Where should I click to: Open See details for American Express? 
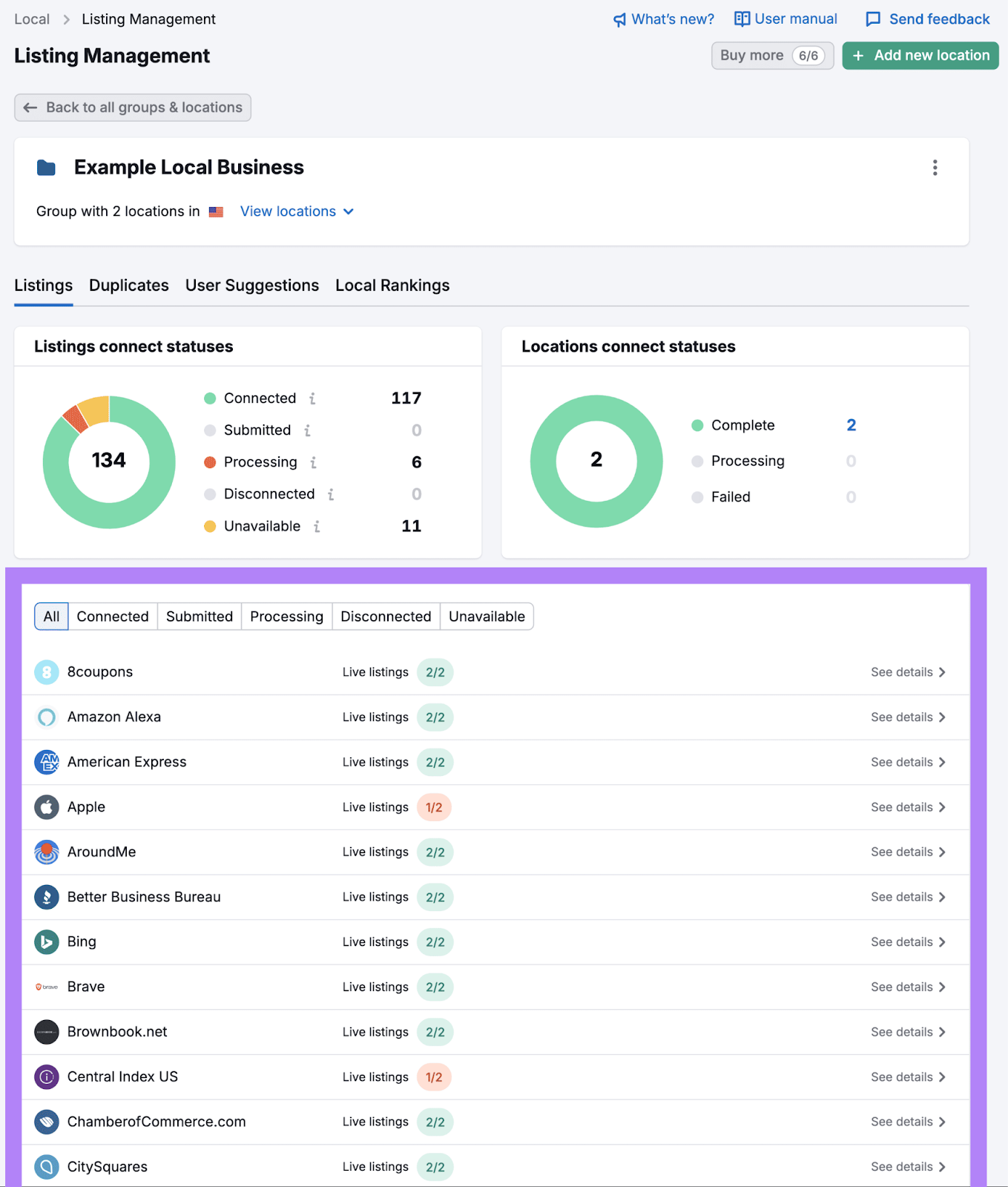(x=909, y=762)
